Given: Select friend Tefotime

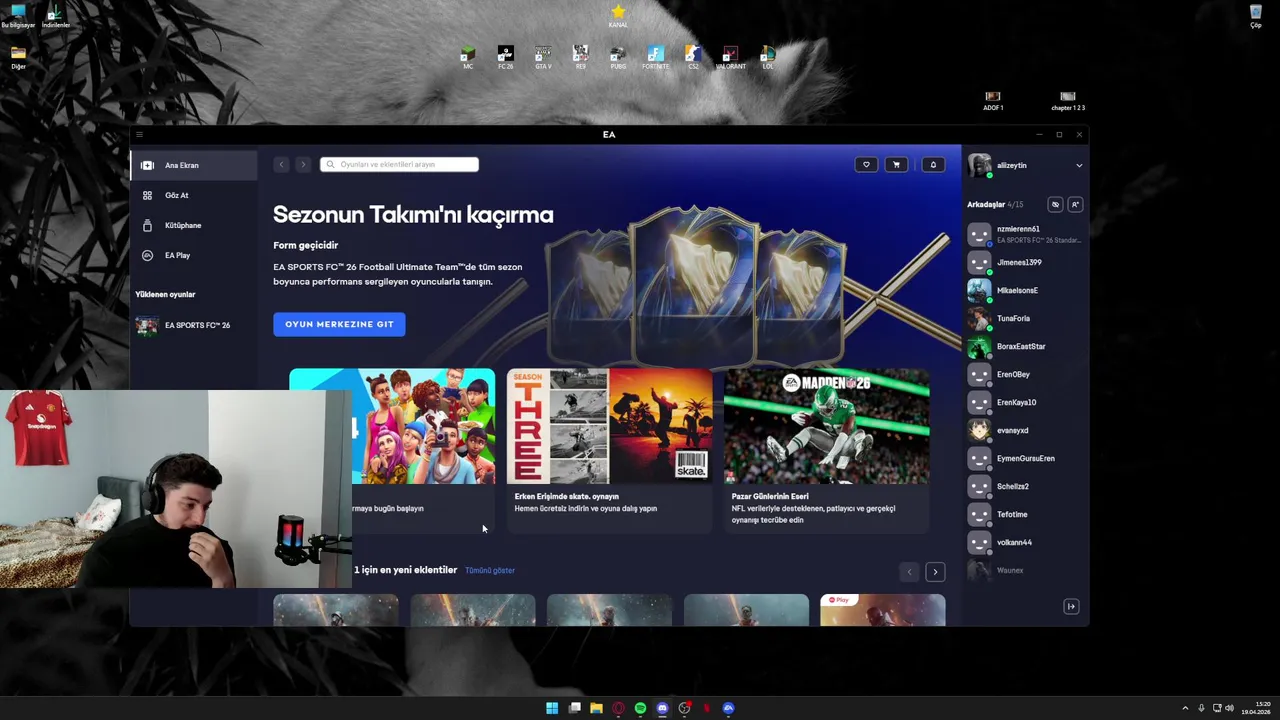Looking at the screenshot, I should click(x=1024, y=514).
